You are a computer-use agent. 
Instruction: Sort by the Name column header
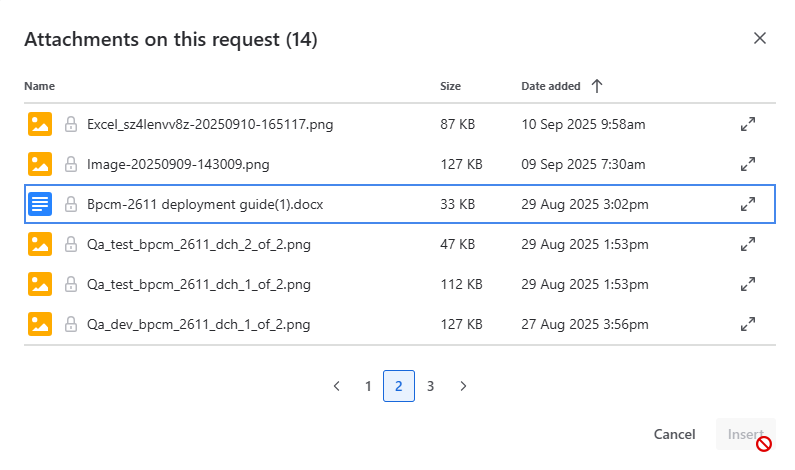pos(40,86)
